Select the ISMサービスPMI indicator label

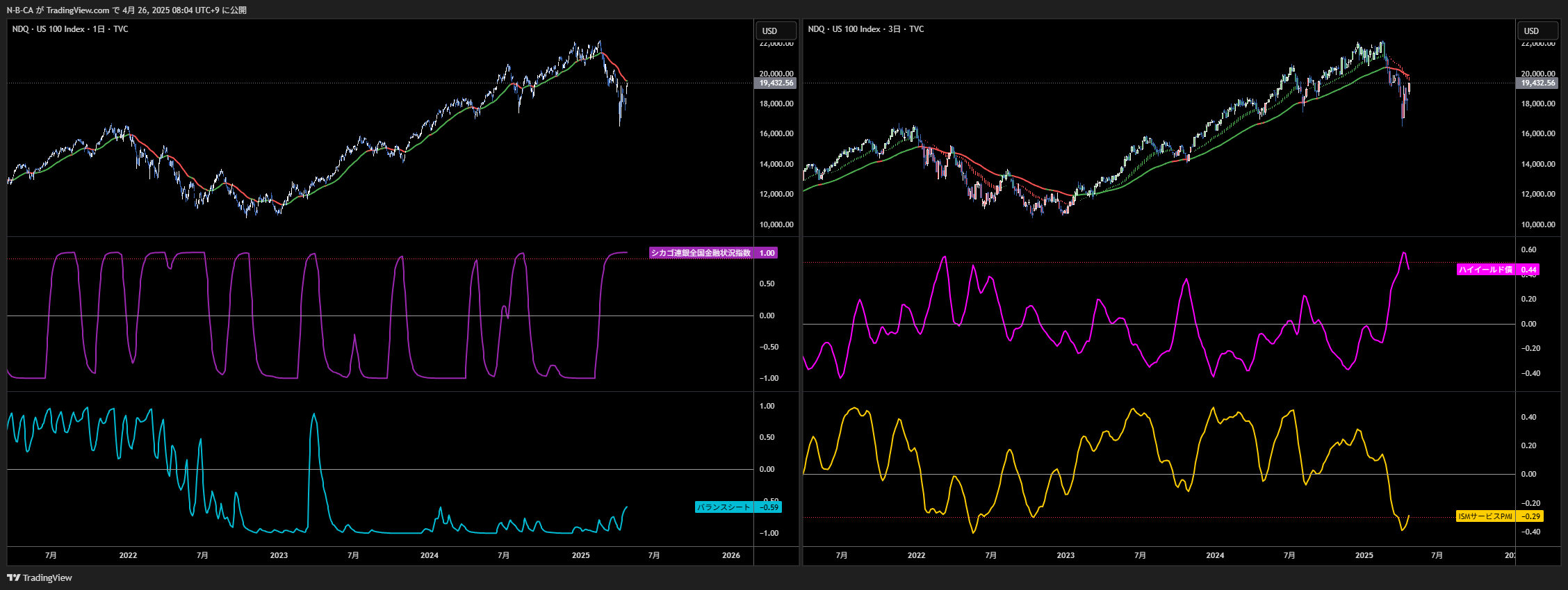click(1485, 516)
